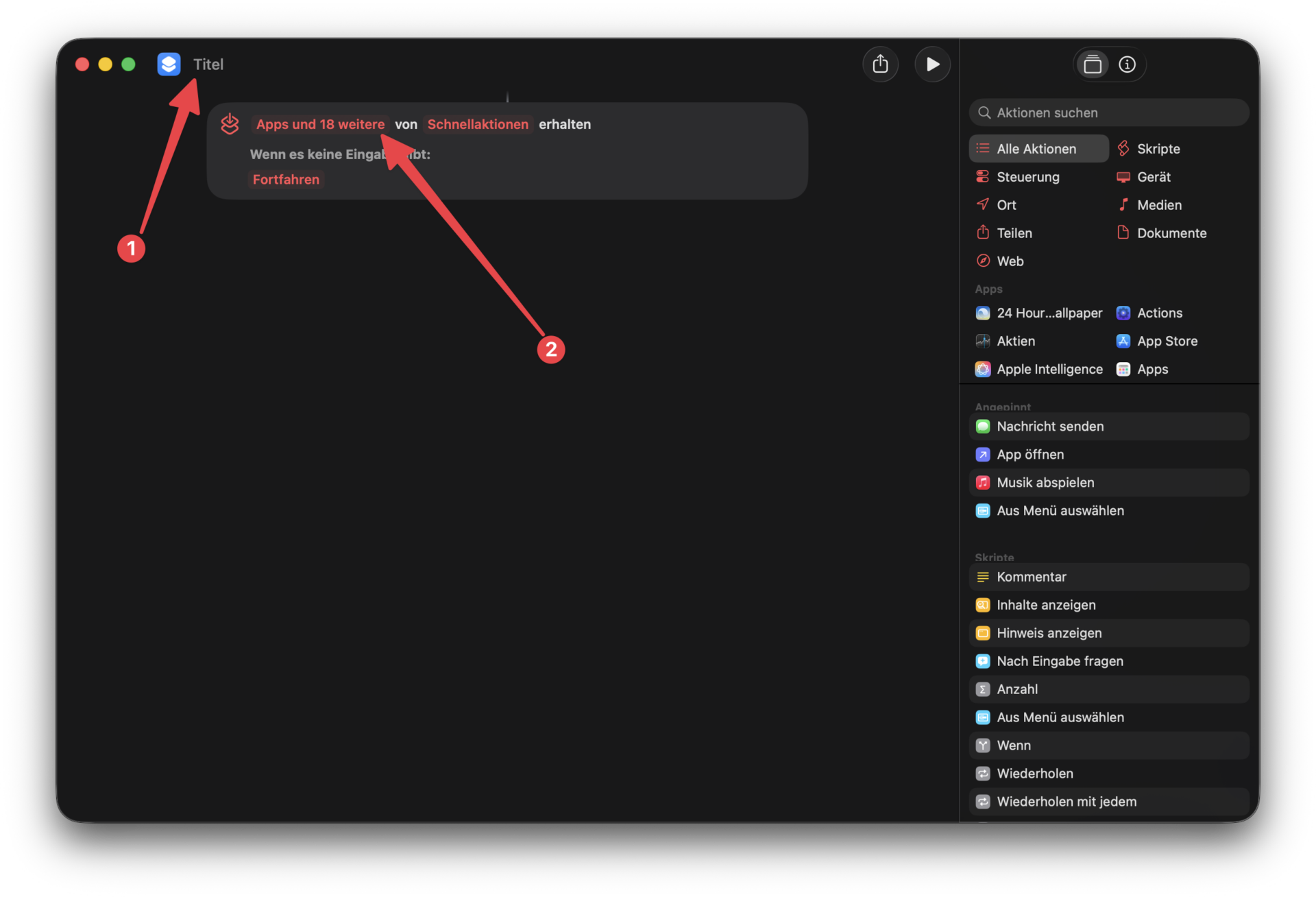This screenshot has width=1316, height=897.
Task: Change the Fortfahren option
Action: [x=286, y=179]
